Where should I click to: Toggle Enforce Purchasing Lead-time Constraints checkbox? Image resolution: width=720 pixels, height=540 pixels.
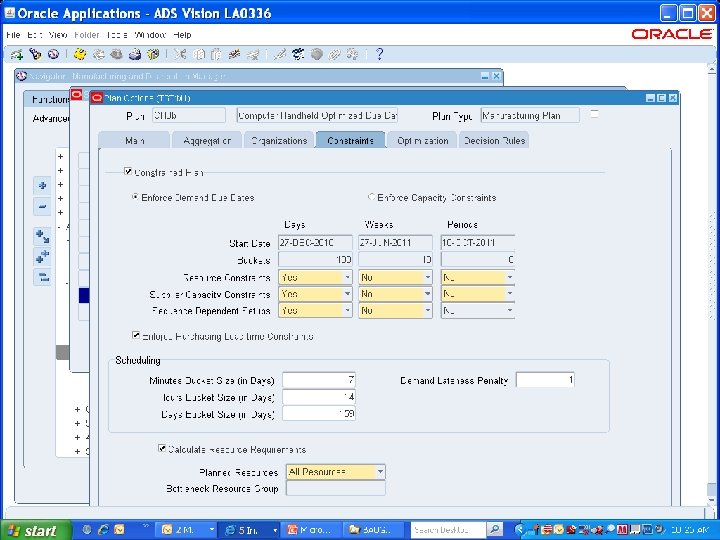(x=136, y=335)
